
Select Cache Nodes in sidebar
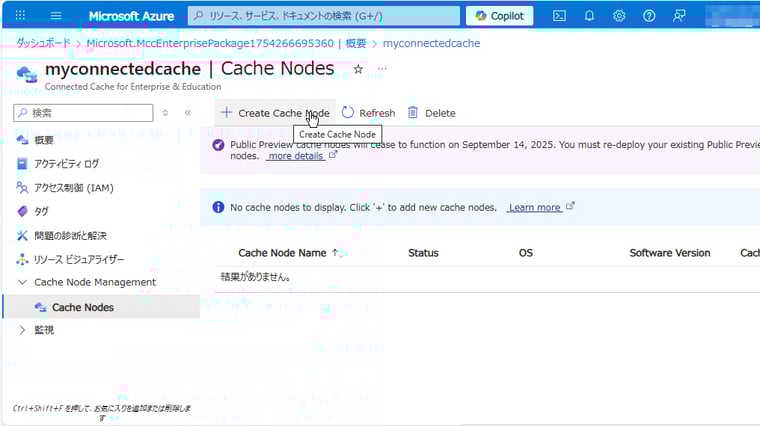pos(101,307)
